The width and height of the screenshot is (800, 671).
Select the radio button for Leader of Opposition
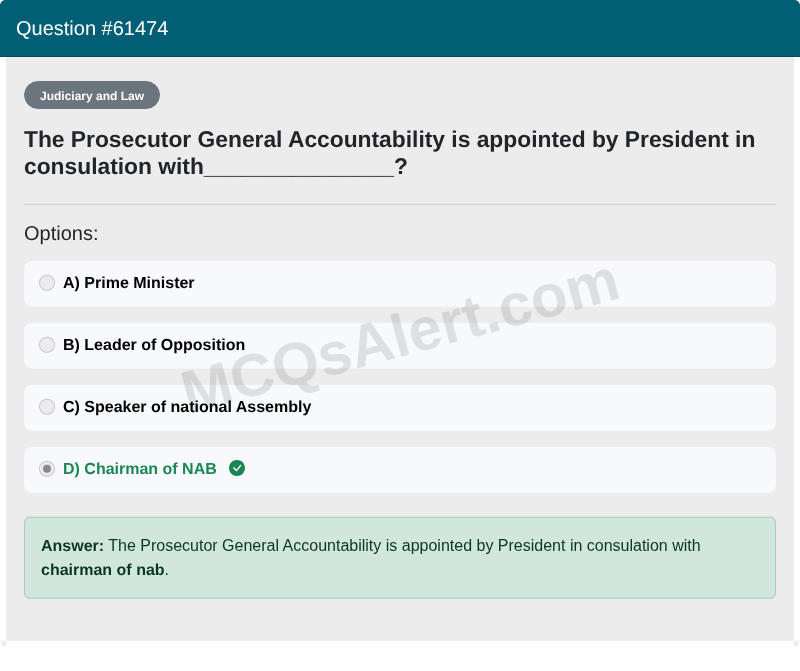(47, 345)
